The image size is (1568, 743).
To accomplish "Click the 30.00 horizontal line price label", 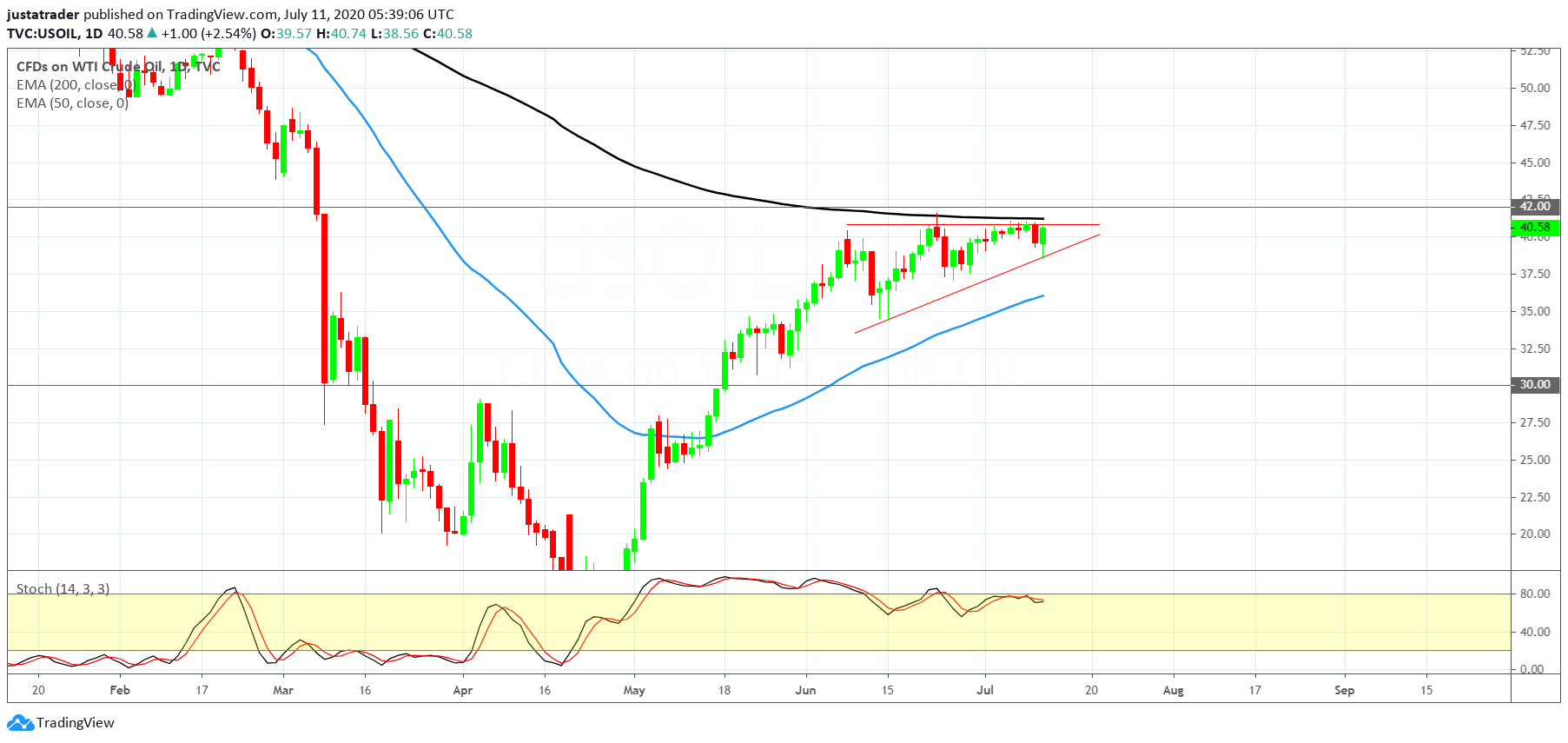I will [x=1536, y=385].
